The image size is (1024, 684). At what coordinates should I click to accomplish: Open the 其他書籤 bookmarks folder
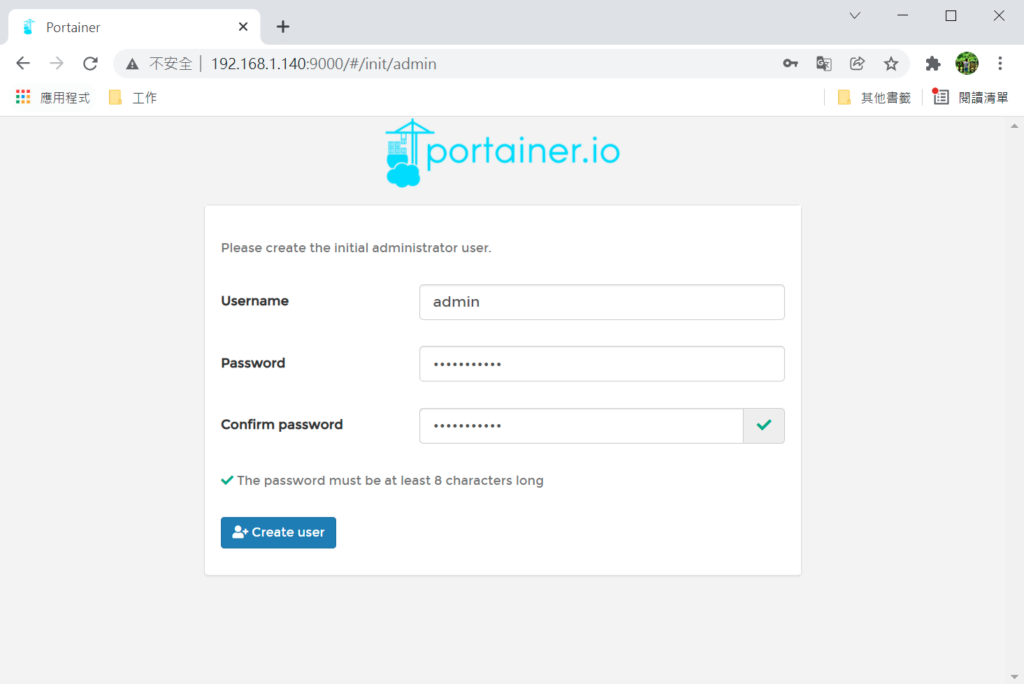point(874,98)
